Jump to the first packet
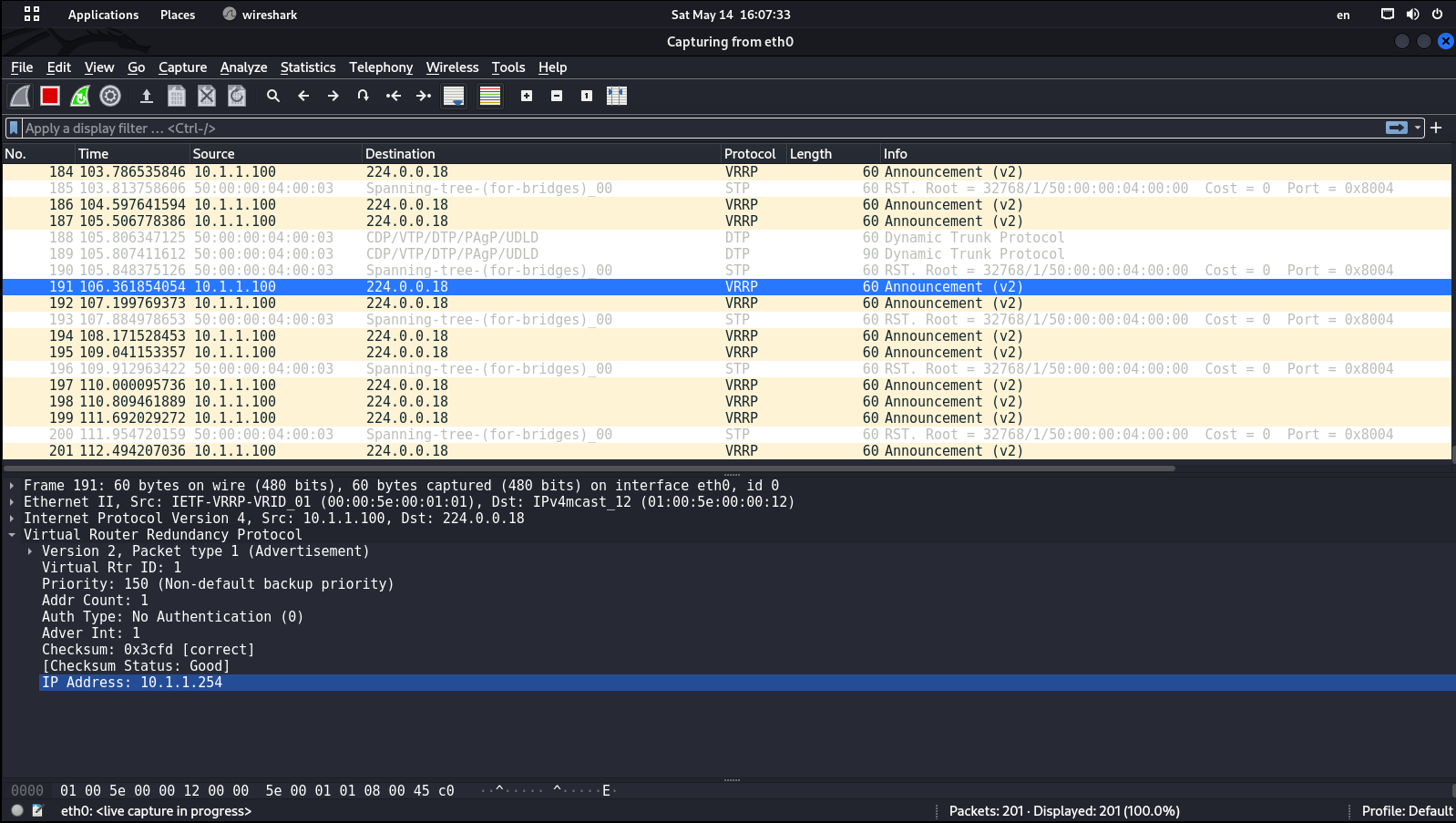Viewport: 1456px width, 823px height. tap(394, 96)
